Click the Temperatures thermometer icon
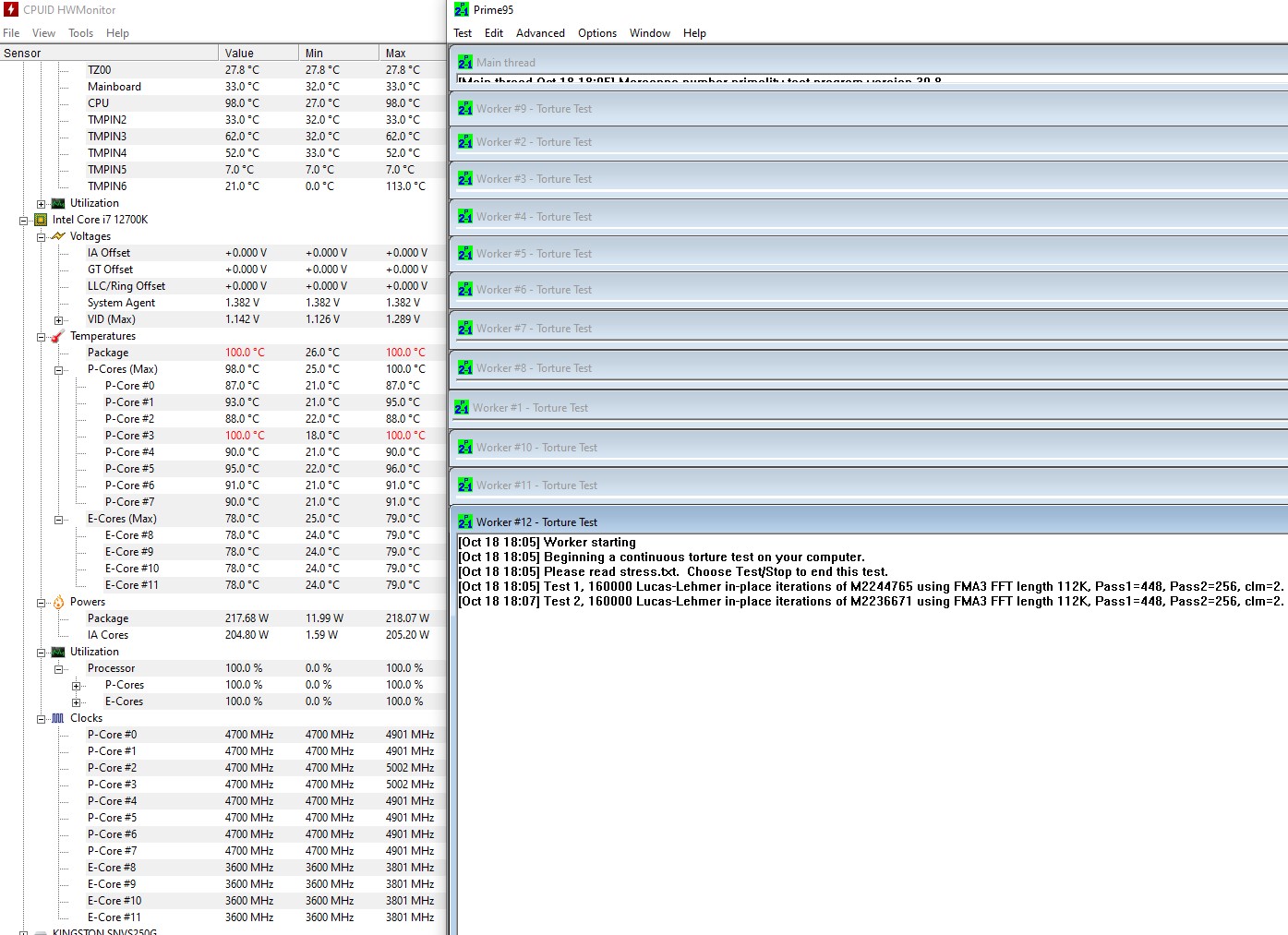The image size is (1288, 935). pyautogui.click(x=58, y=336)
